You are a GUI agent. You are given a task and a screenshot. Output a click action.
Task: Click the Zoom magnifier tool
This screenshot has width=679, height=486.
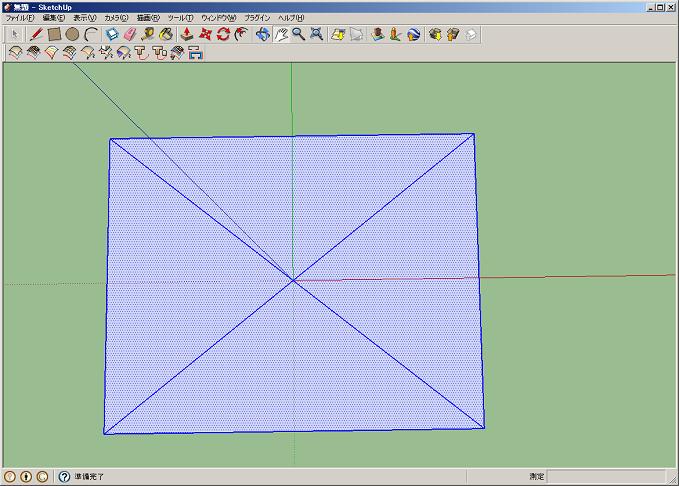click(x=298, y=34)
